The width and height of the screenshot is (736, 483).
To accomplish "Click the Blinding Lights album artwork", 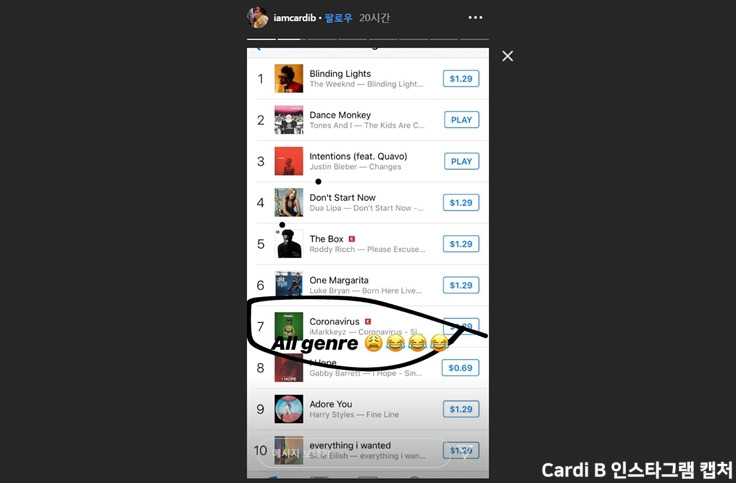I will [289, 78].
